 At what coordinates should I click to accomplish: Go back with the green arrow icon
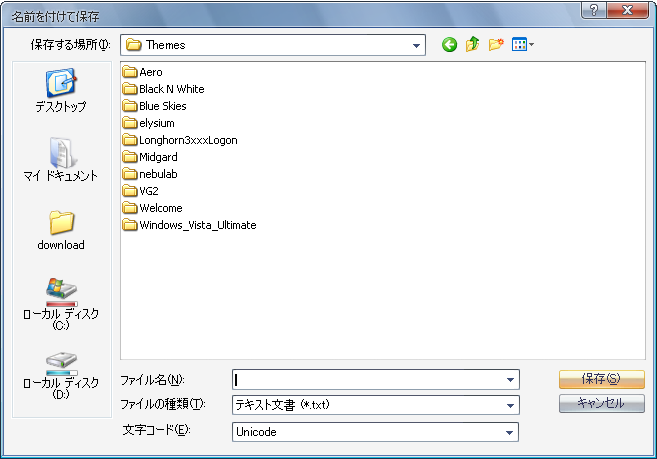(449, 44)
